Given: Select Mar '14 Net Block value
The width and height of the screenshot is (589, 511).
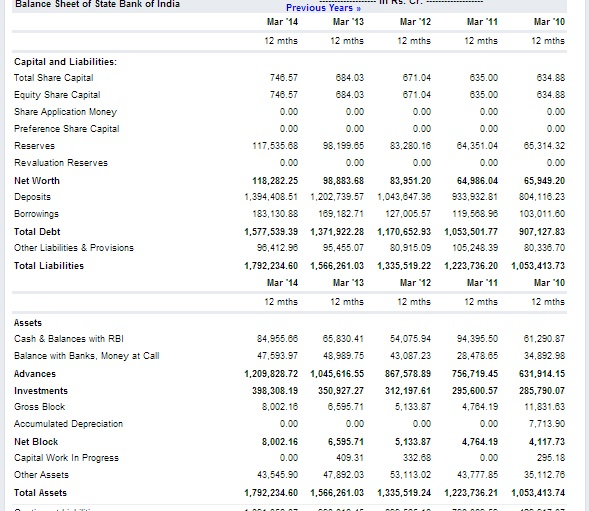Looking at the screenshot, I should pos(280,441).
